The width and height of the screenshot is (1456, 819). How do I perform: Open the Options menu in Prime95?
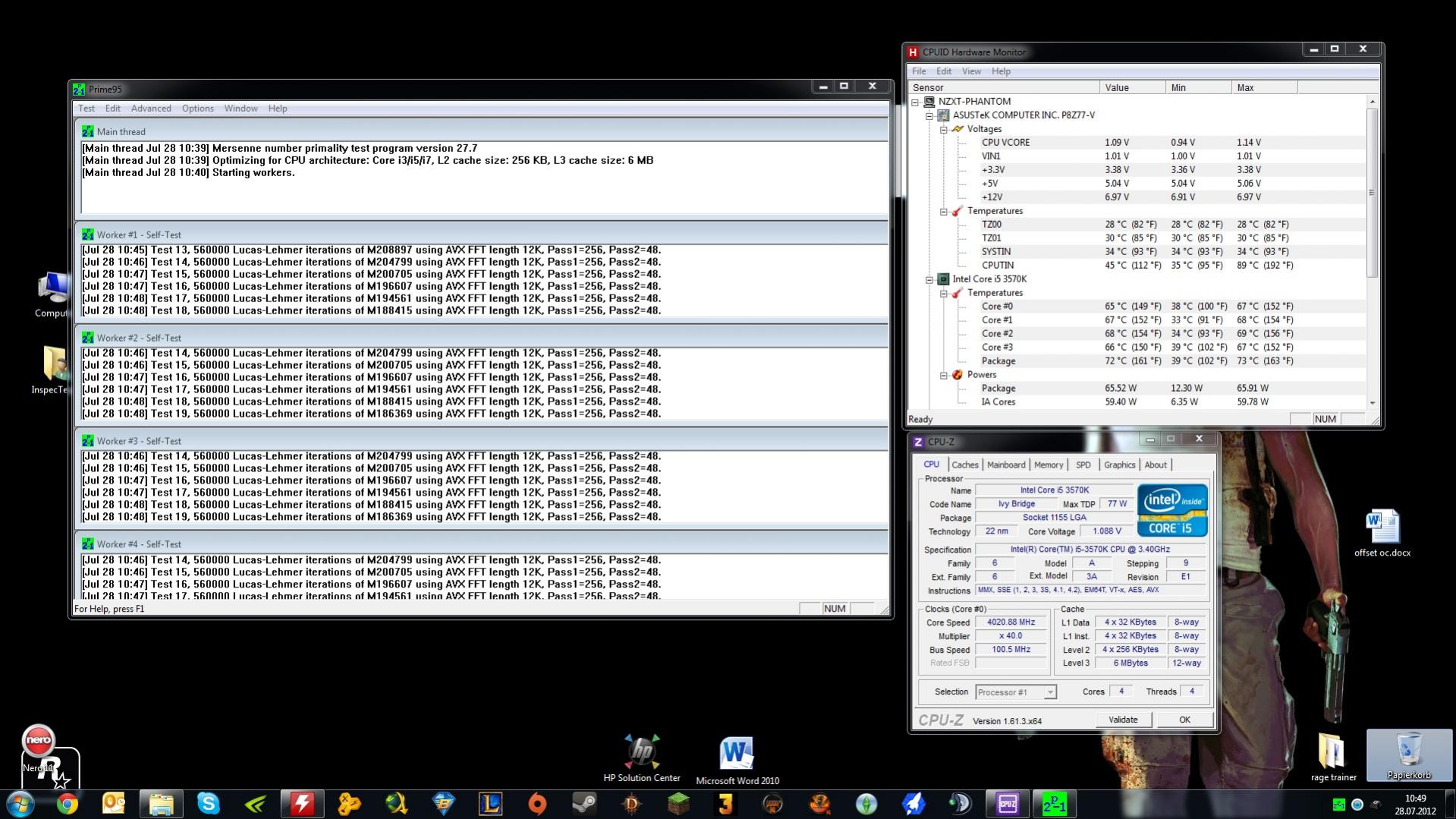click(197, 109)
